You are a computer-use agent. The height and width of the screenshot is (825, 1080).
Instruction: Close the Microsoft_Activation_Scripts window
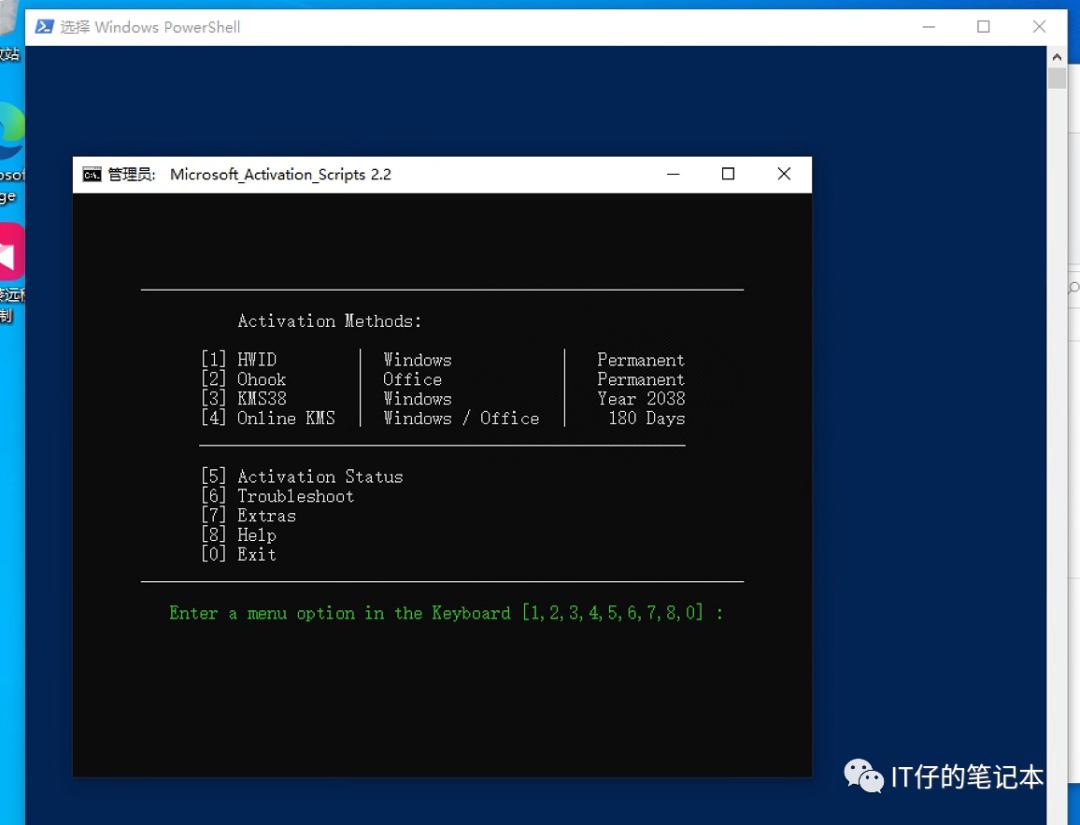tap(784, 174)
